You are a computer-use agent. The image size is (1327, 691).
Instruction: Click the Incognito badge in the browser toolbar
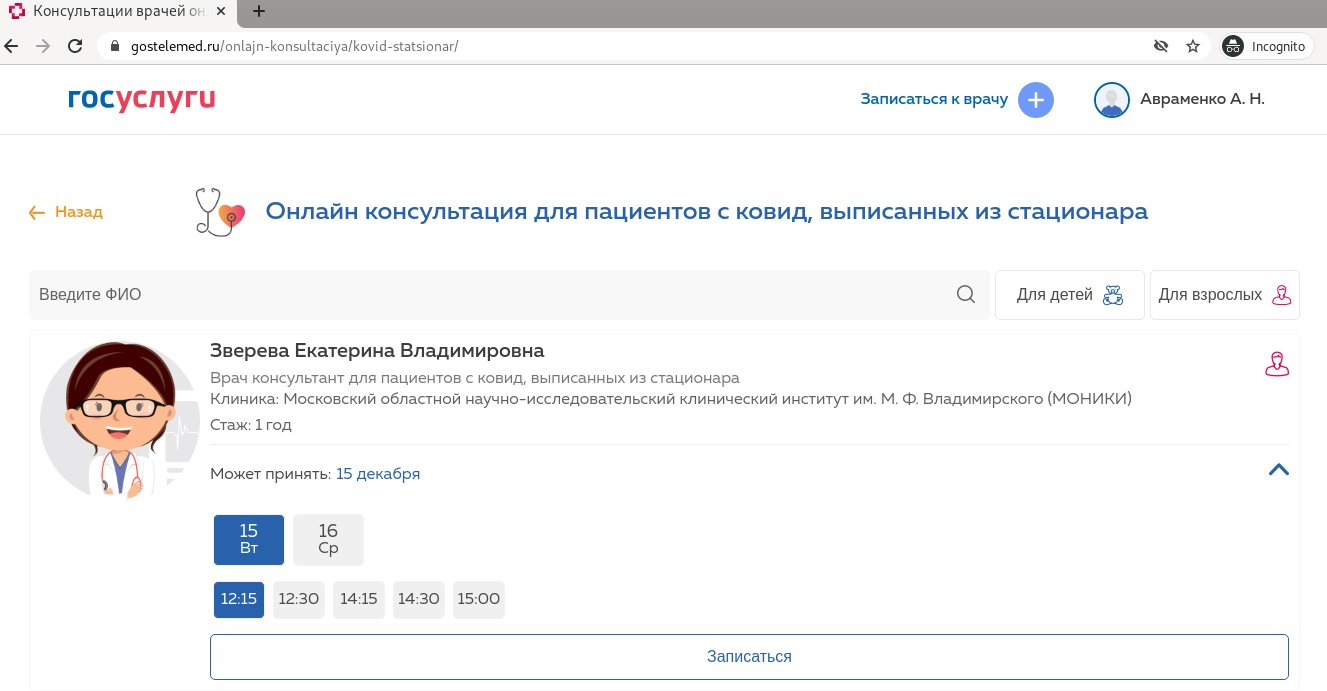(x=1264, y=46)
